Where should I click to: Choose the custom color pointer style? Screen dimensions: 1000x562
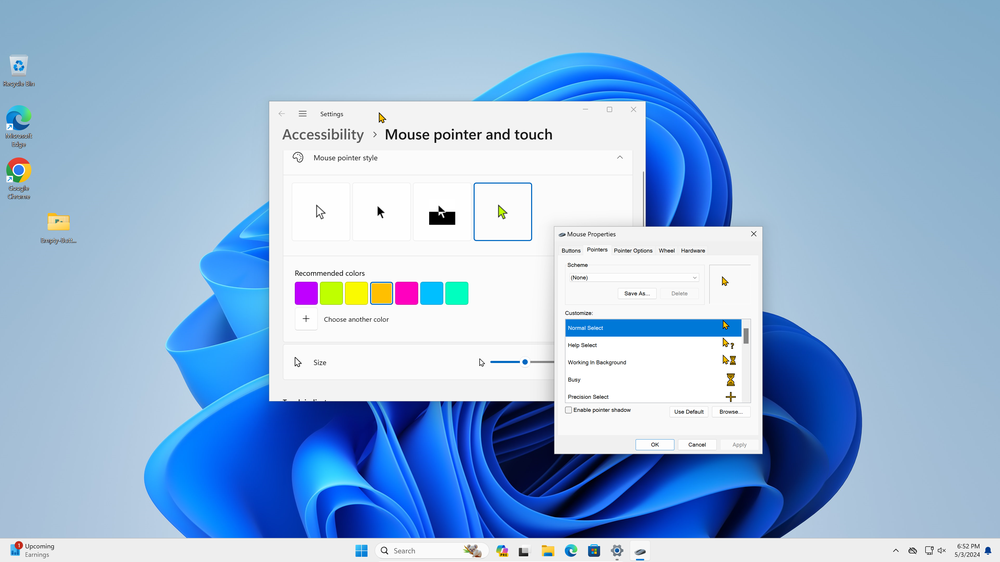point(502,212)
